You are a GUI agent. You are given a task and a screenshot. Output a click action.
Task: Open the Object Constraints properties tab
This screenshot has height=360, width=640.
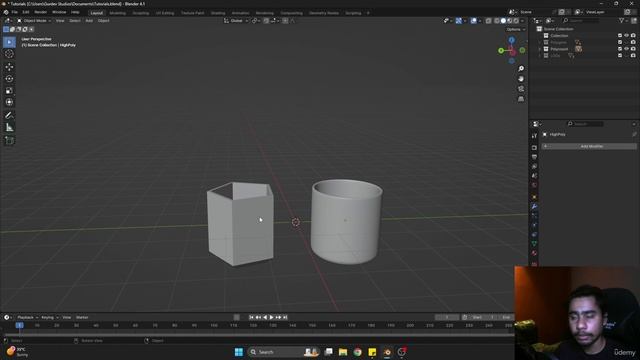coord(534,235)
